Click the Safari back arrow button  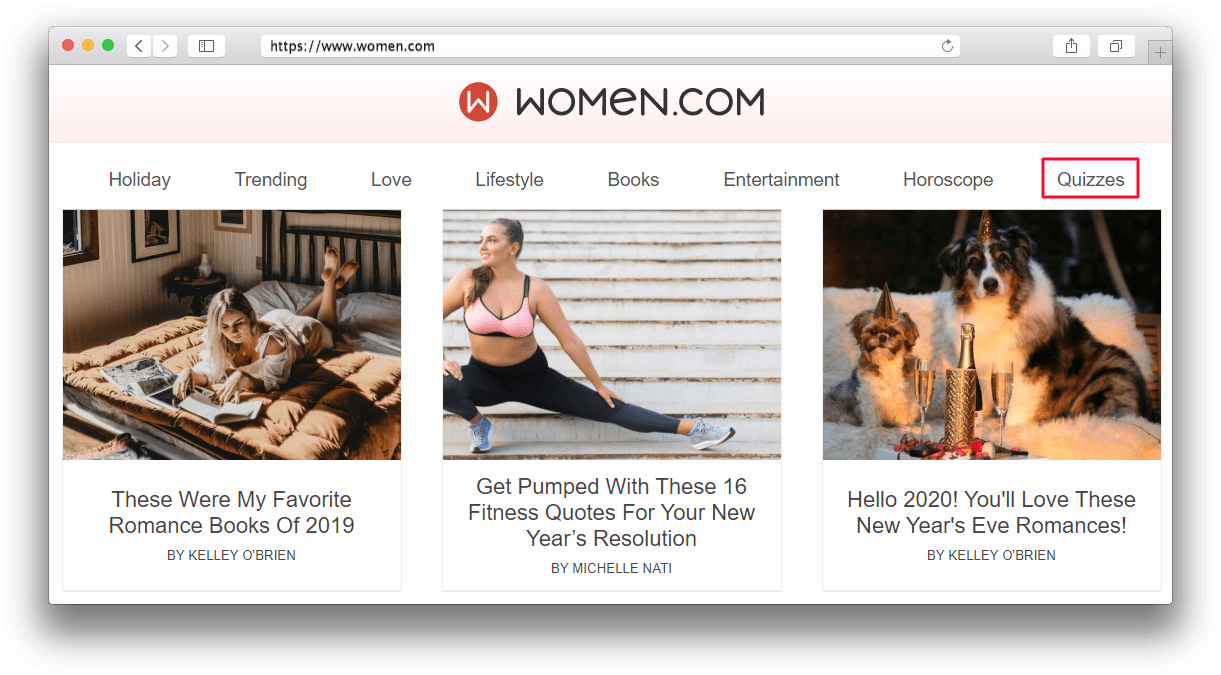(x=139, y=46)
